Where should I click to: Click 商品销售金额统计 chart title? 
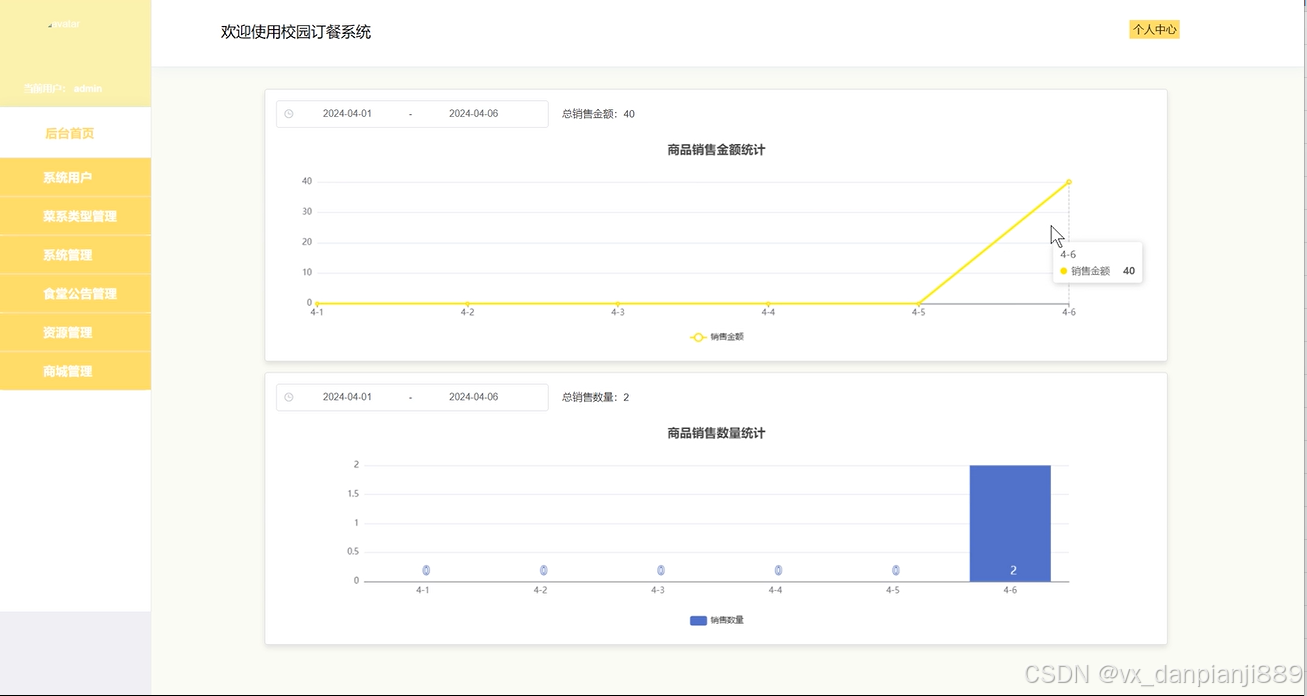click(716, 150)
